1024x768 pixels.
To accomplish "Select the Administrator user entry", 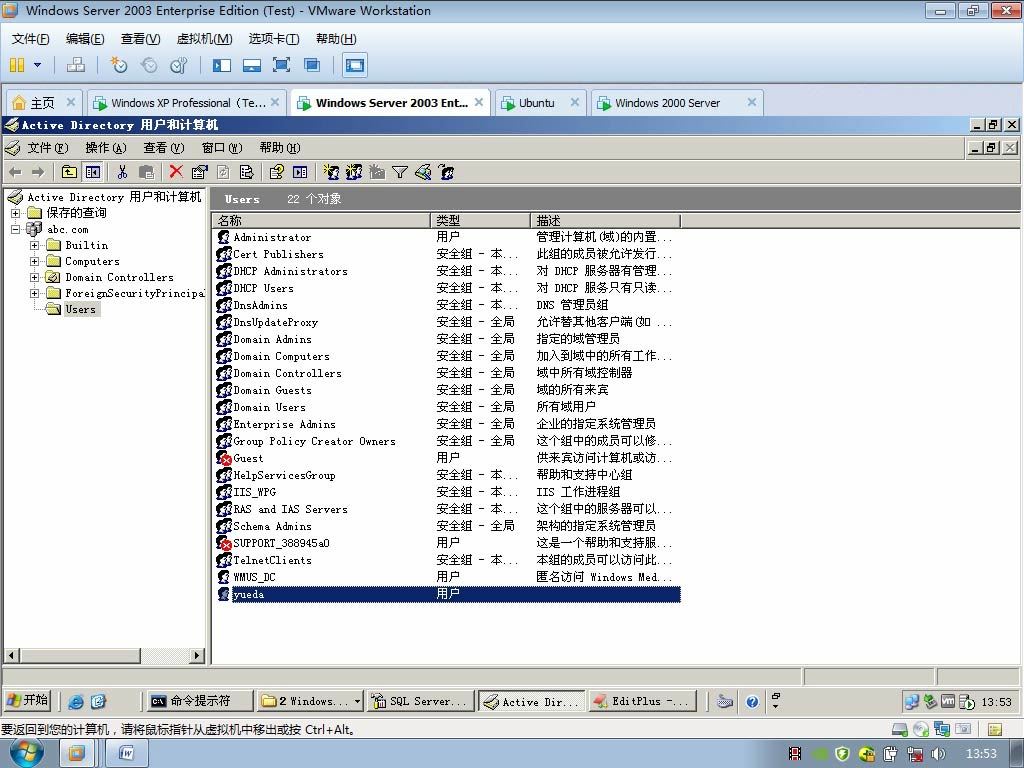I will tap(272, 238).
